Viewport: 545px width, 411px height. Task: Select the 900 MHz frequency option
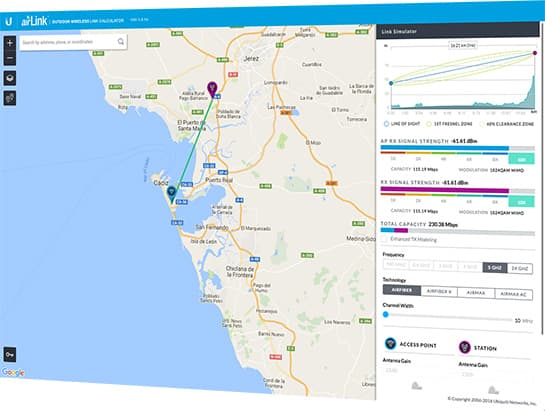coord(396,265)
